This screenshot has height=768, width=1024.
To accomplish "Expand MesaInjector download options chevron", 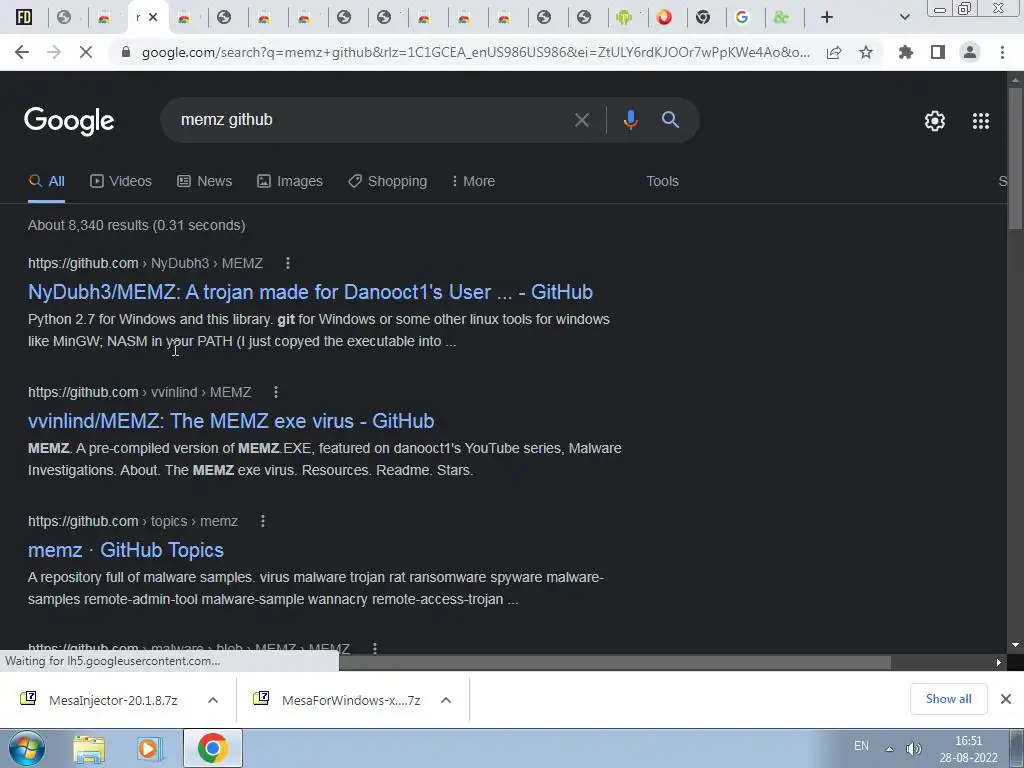I will [213, 700].
